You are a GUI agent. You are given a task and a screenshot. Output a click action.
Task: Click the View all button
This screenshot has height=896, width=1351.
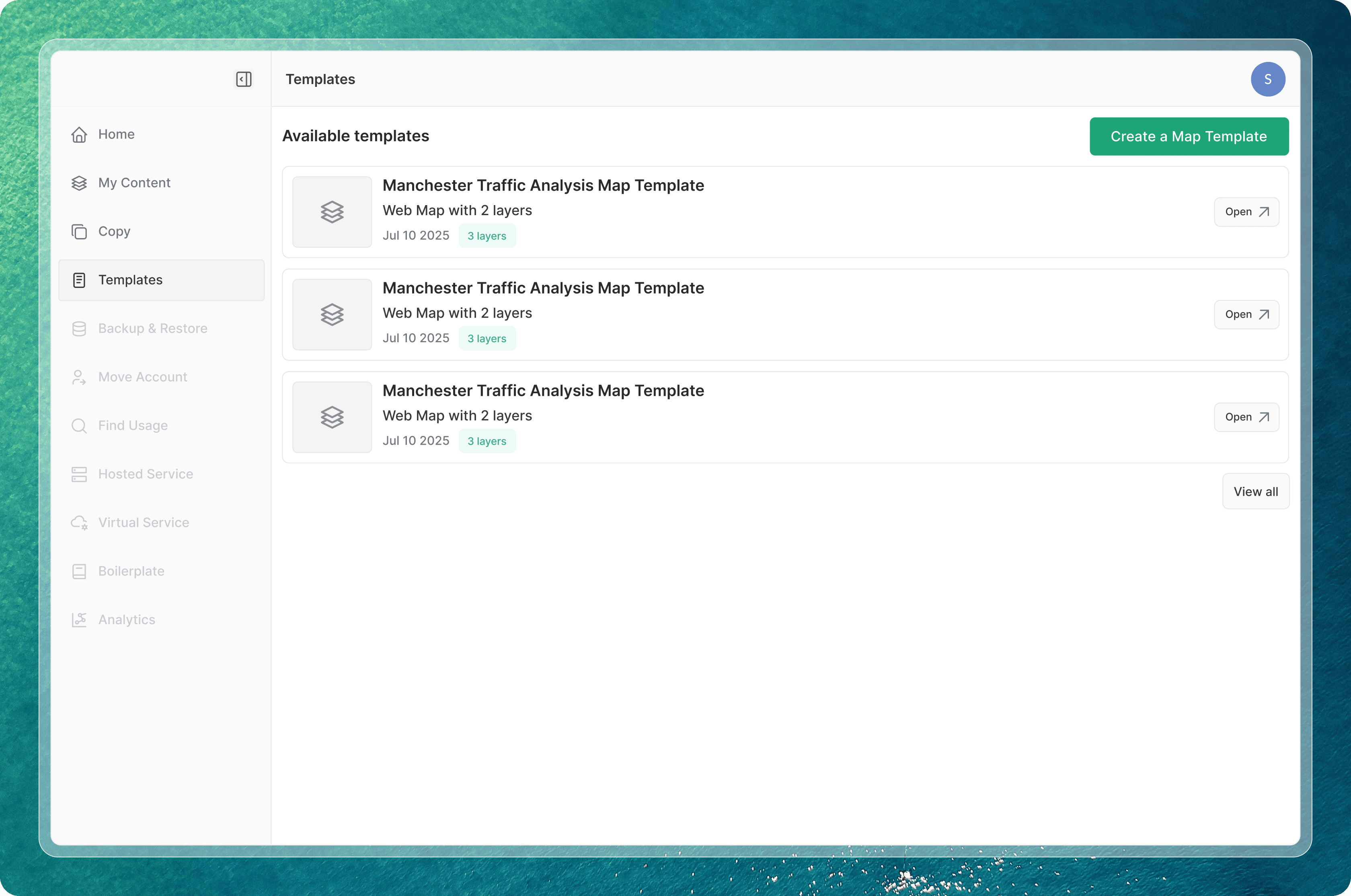coord(1255,491)
